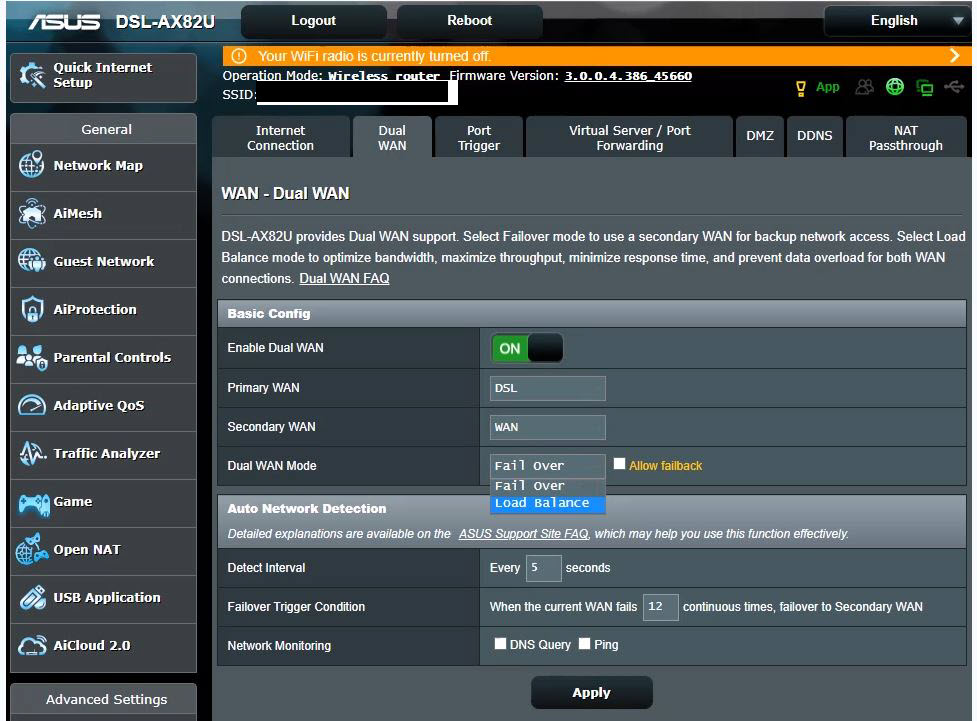The width and height of the screenshot is (977, 721).
Task: Open Quick Internet Setup wizard icon
Action: point(32,75)
